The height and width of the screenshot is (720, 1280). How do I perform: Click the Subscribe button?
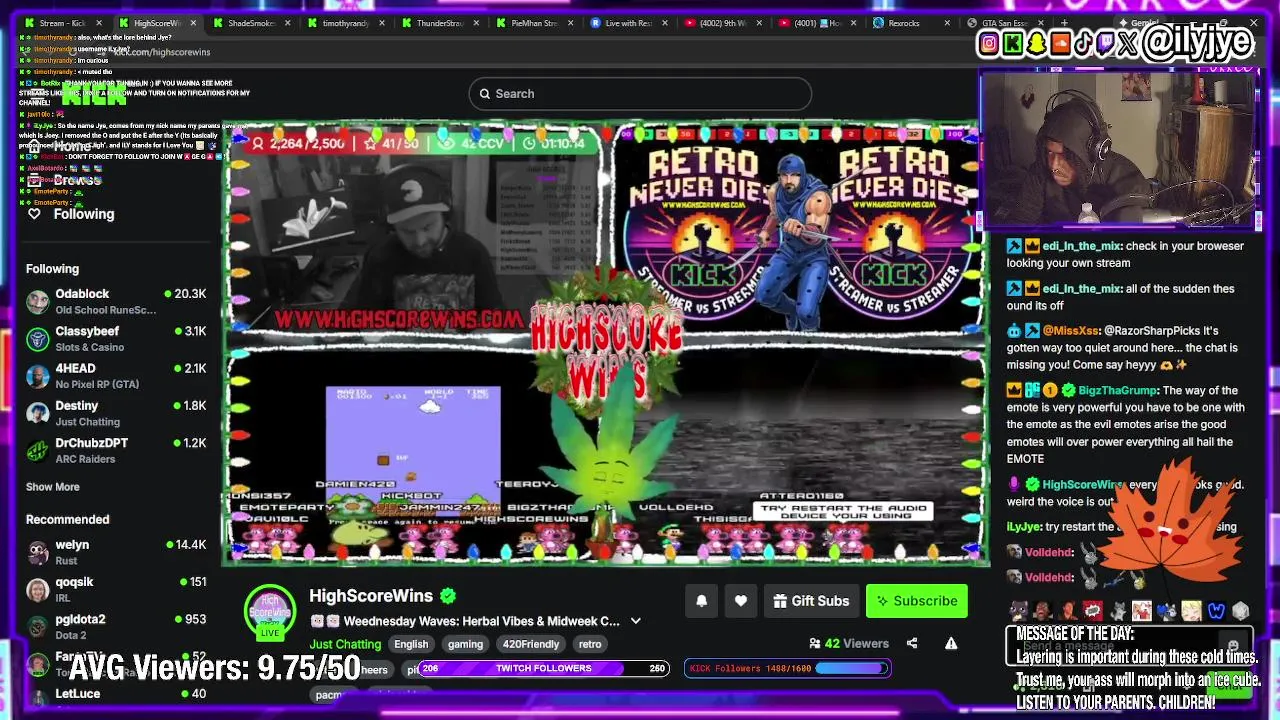pyautogui.click(x=916, y=601)
